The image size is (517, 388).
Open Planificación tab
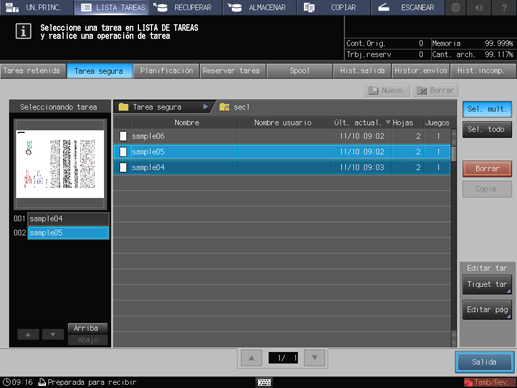coord(166,71)
